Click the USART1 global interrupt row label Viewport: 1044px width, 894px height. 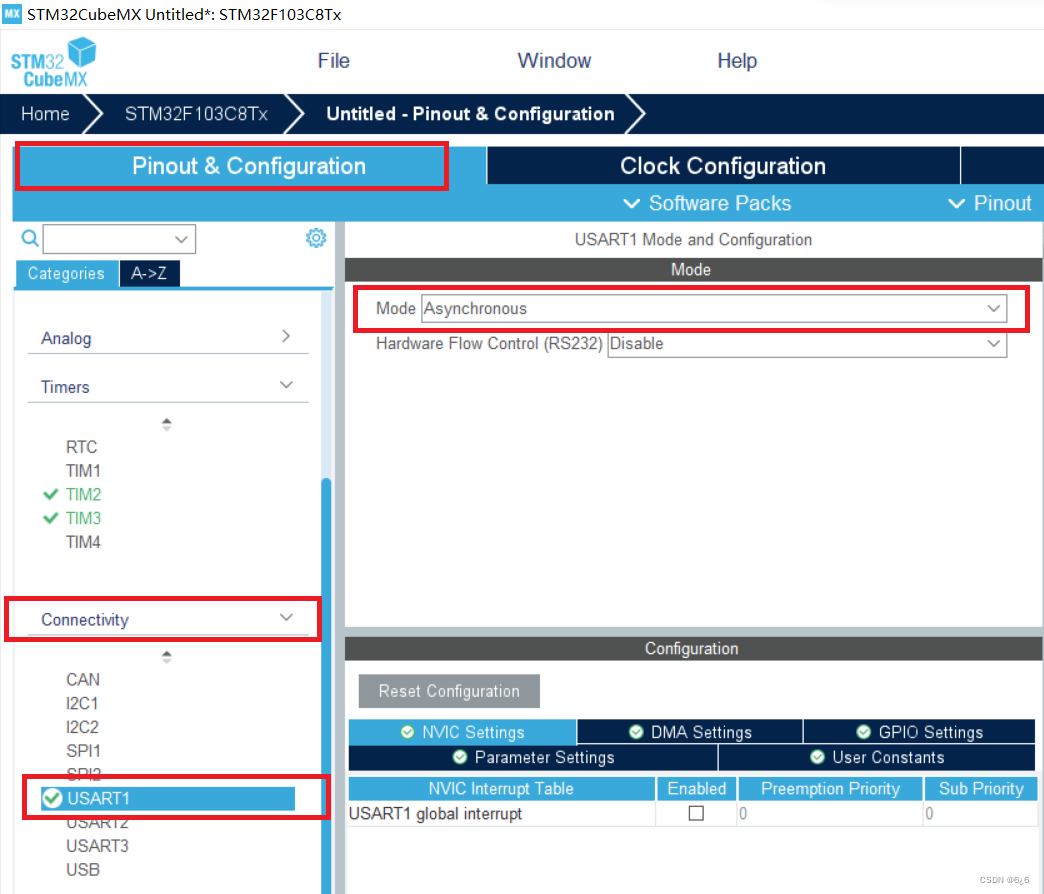point(435,813)
